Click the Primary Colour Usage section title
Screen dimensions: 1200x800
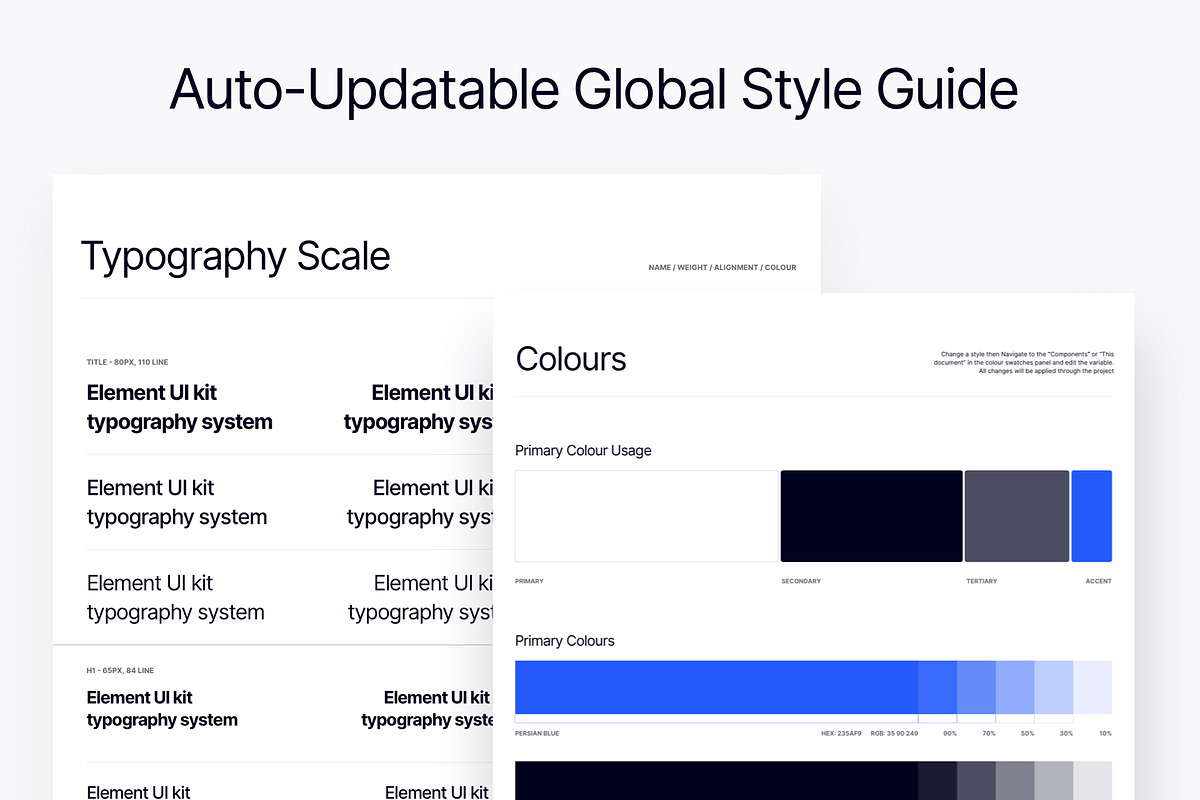(583, 451)
